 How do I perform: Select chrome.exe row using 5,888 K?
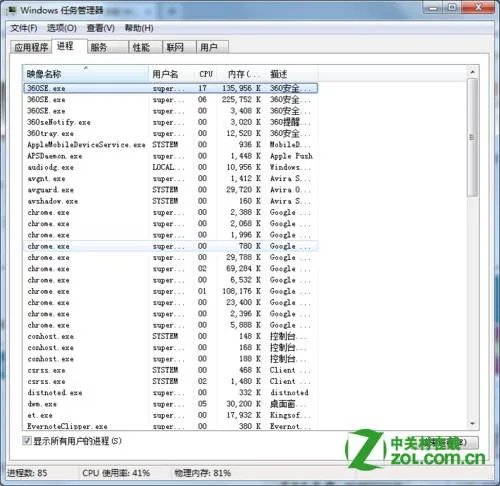click(171, 325)
